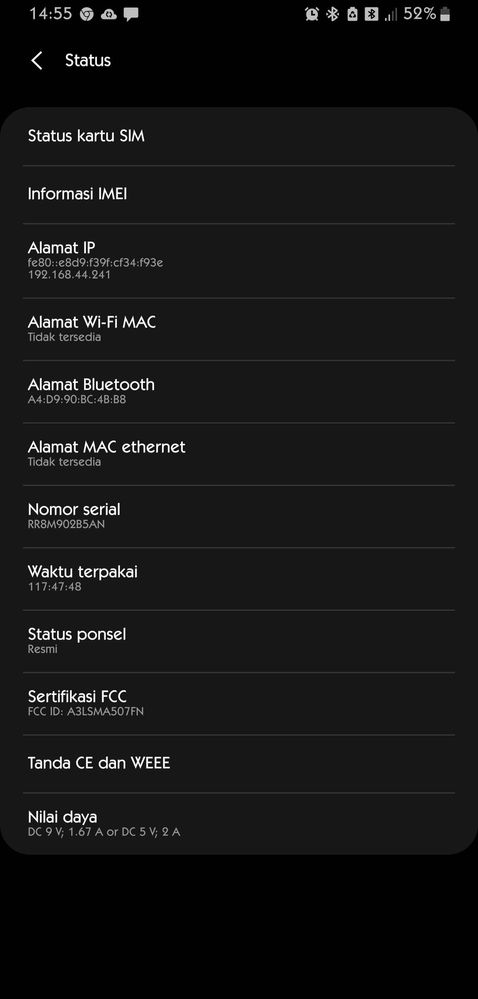Open Status kartu SIM
Viewport: 478px width, 999px height.
(x=239, y=136)
